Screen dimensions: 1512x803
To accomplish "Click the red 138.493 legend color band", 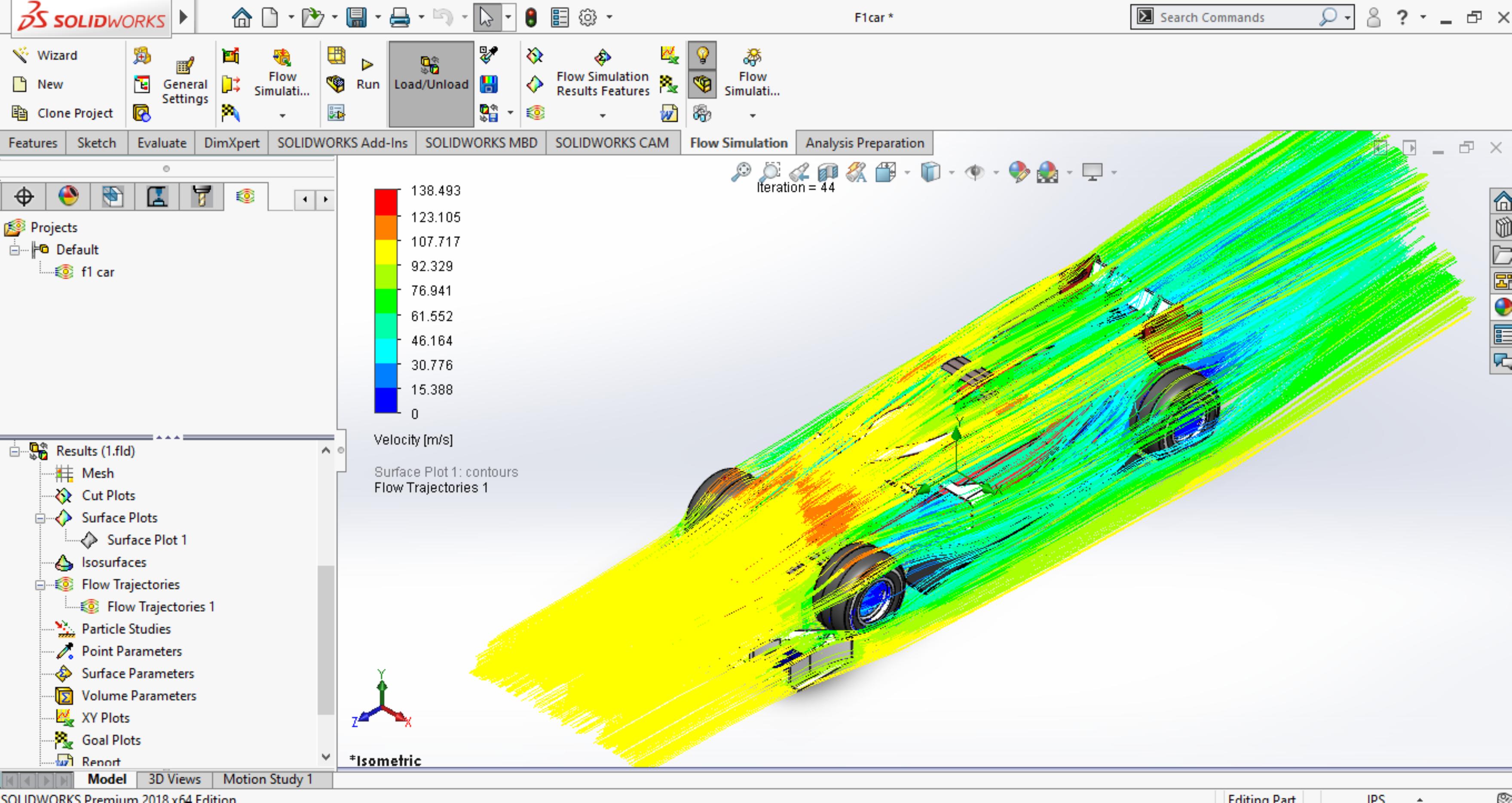I will pyautogui.click(x=386, y=202).
